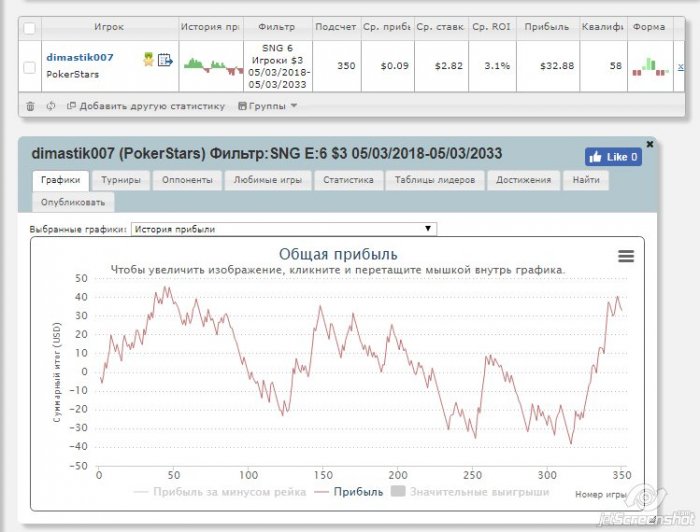Click the star badge icon beside dimastik007
700x532 pixels.
click(x=149, y=59)
